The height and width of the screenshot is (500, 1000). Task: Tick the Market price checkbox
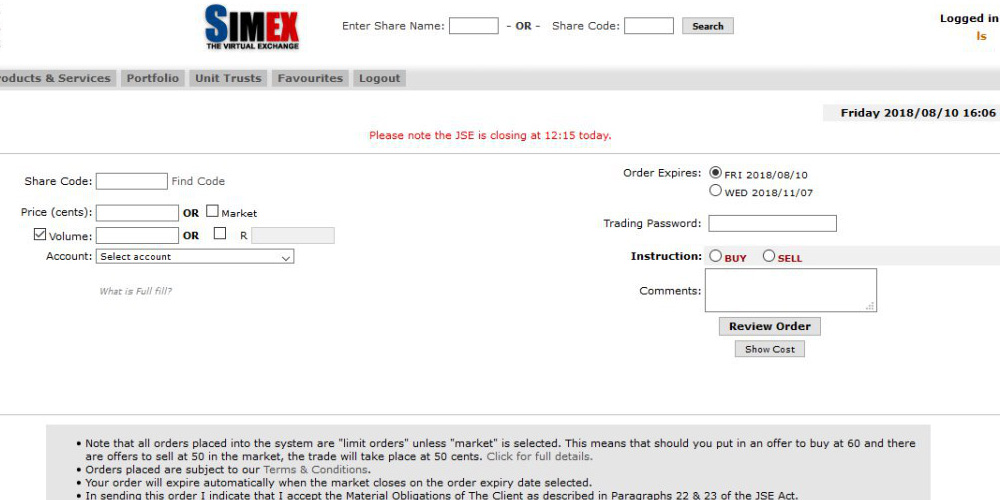(x=212, y=211)
